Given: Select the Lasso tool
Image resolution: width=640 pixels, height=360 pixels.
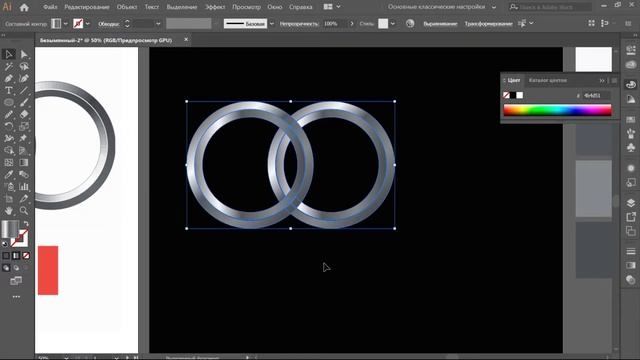Looking at the screenshot, I should (24, 66).
